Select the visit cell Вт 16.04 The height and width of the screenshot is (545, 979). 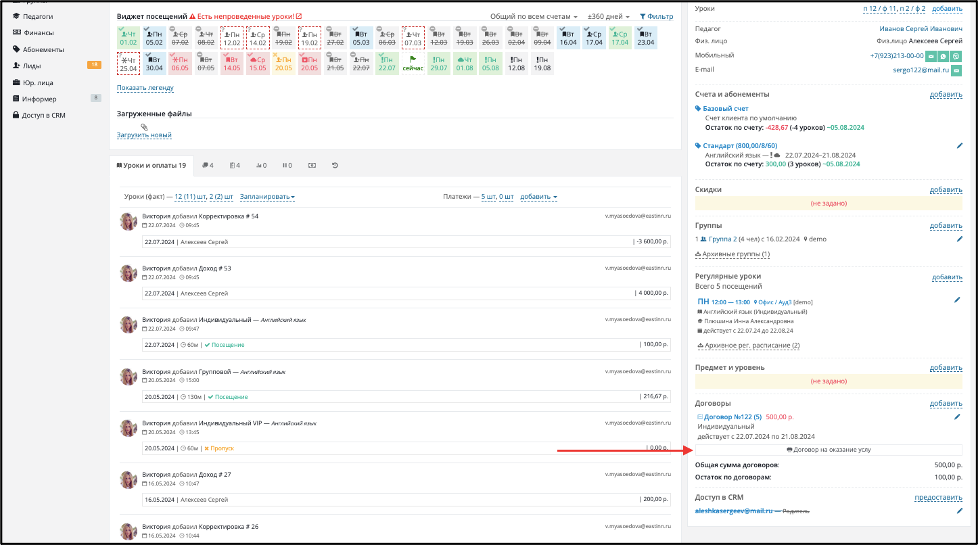(x=568, y=38)
